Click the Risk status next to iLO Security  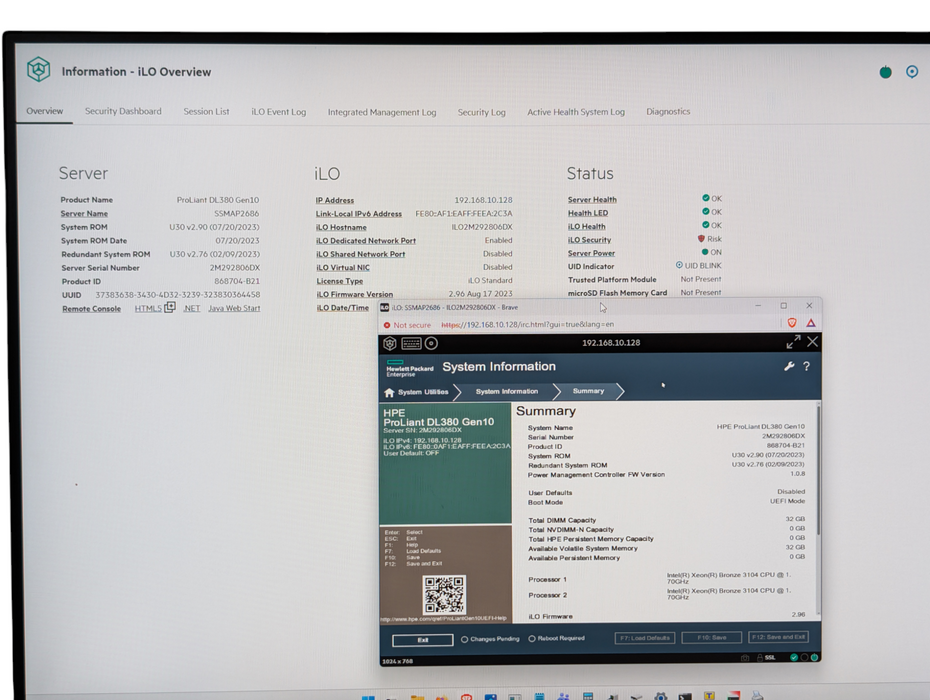coord(709,239)
